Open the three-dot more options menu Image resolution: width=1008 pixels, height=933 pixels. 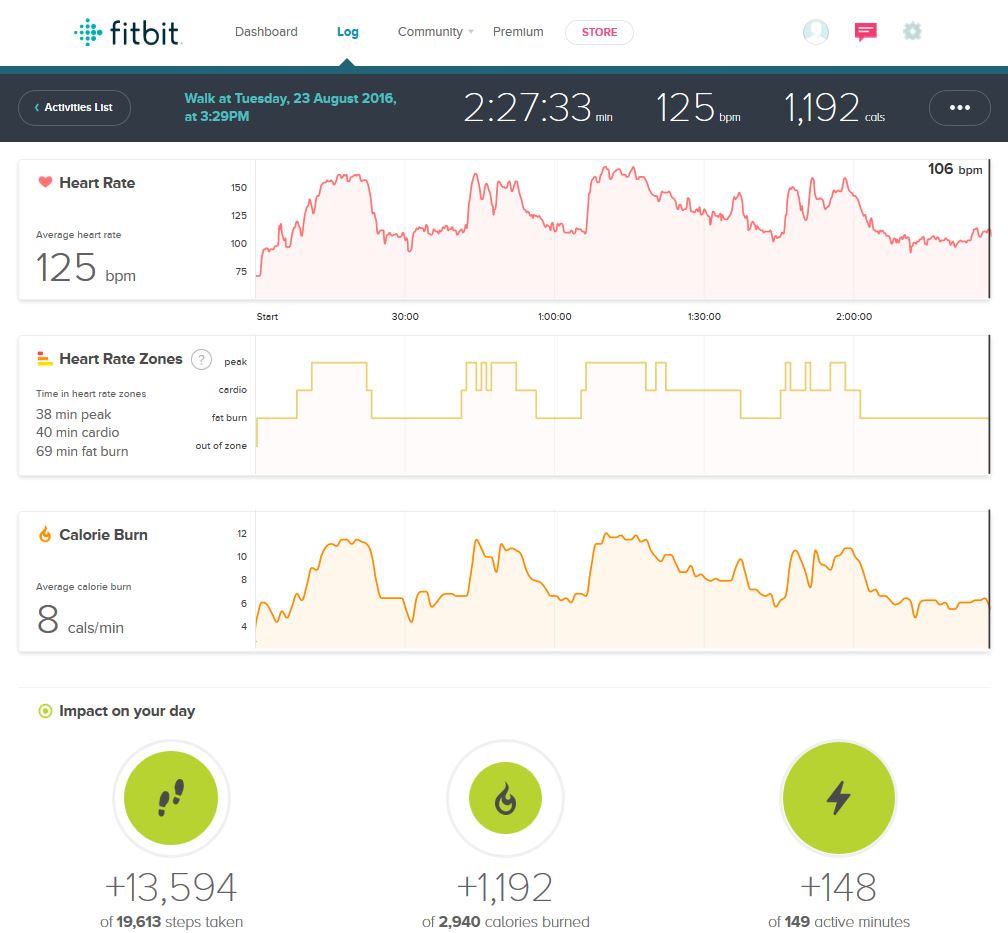[960, 108]
